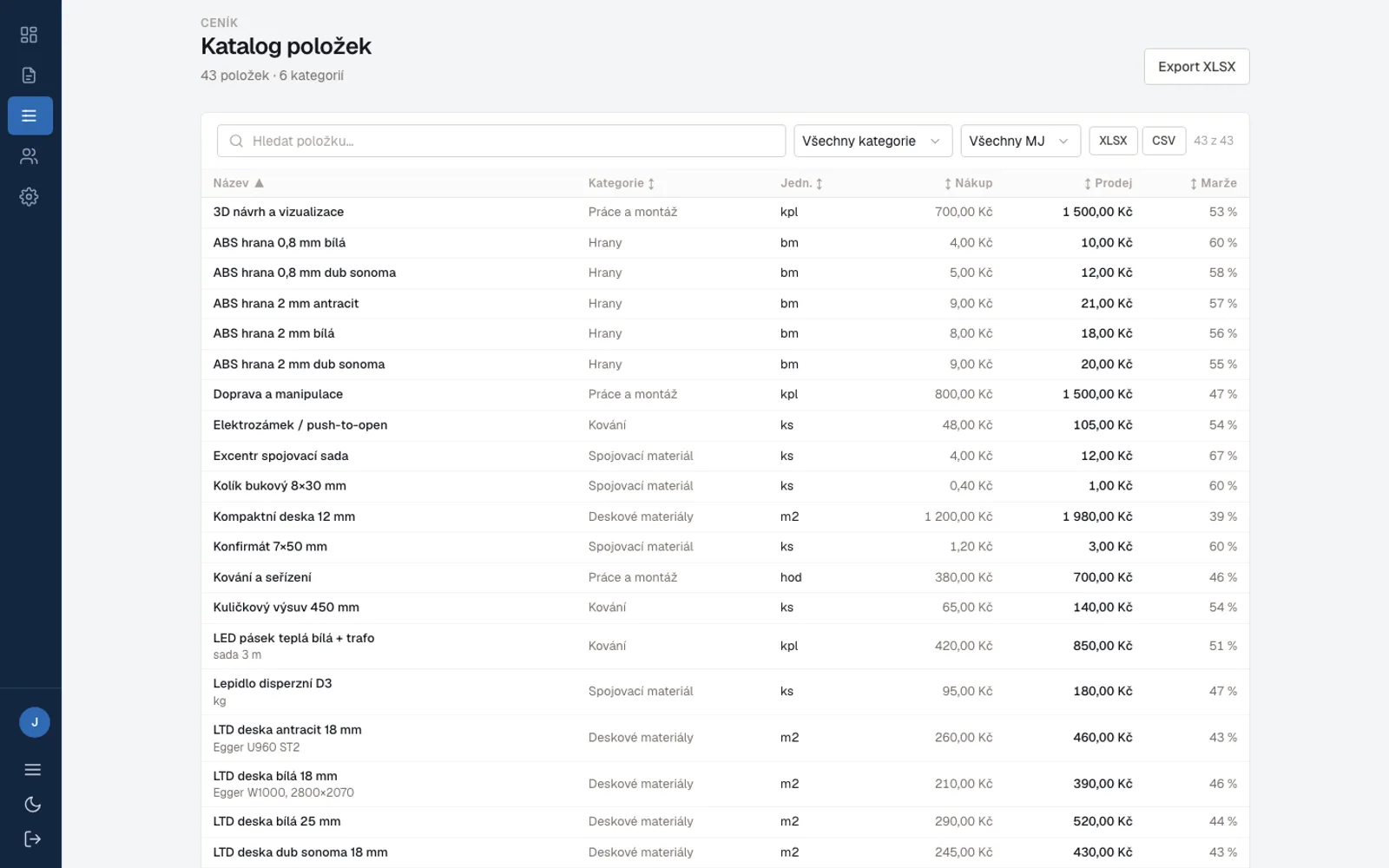Image resolution: width=1389 pixels, height=868 pixels.
Task: Open the documents icon in sidebar
Action: pyautogui.click(x=29, y=76)
